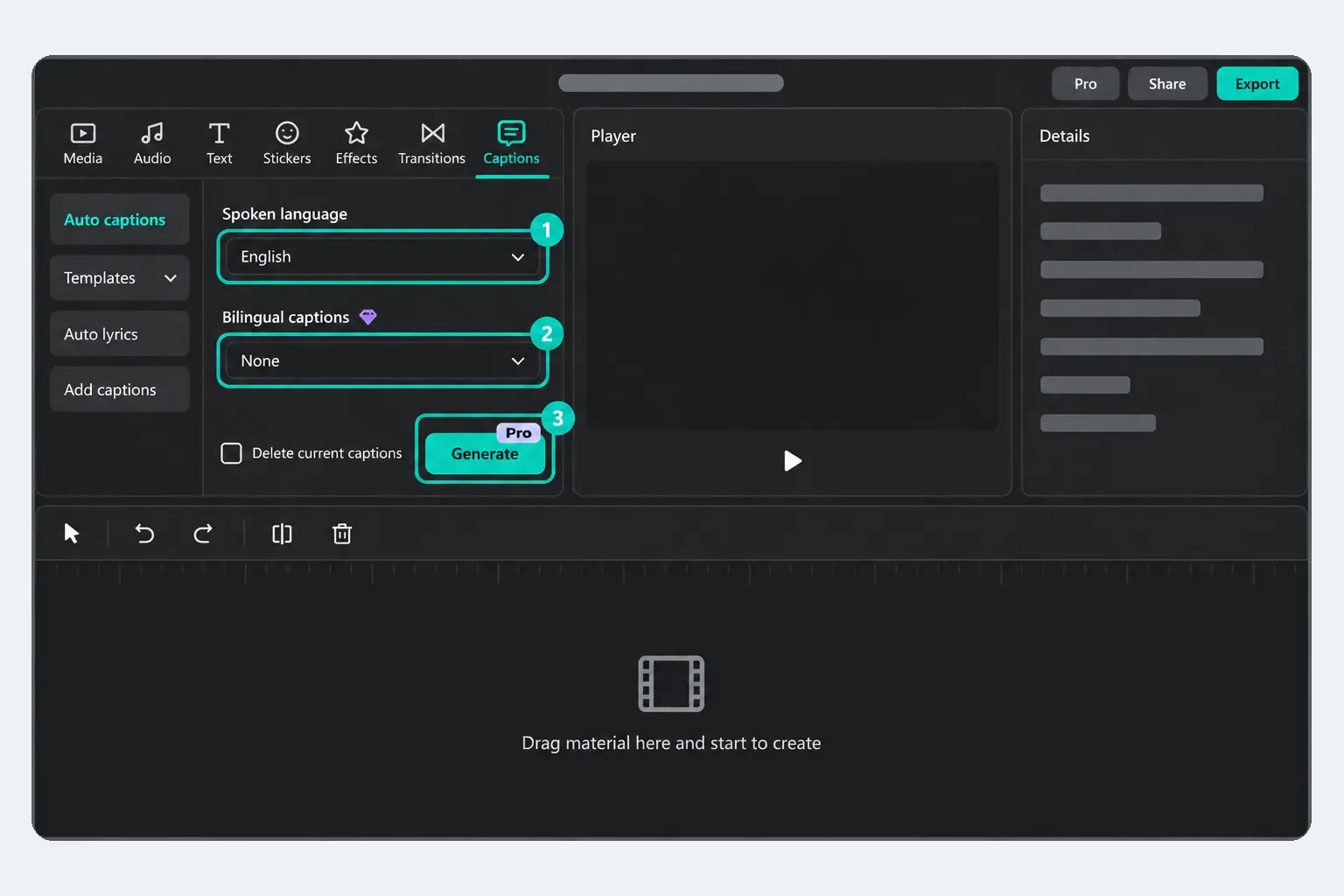Click the Bilingual captions diamond icon
The width and height of the screenshot is (1344, 896).
368,317
